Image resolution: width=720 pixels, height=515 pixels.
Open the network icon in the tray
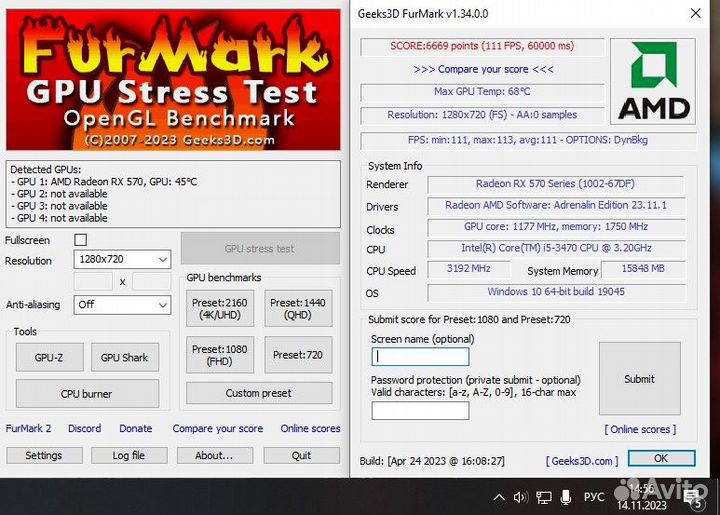click(x=544, y=497)
